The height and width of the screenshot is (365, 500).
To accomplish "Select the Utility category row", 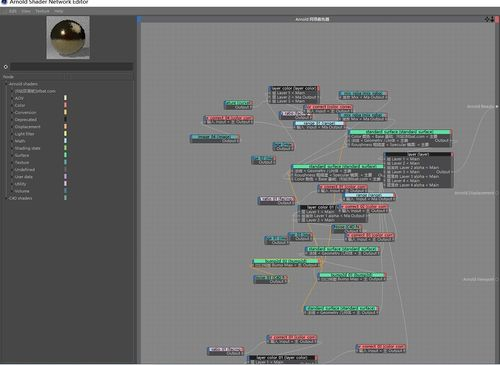I will pyautogui.click(x=20, y=184).
